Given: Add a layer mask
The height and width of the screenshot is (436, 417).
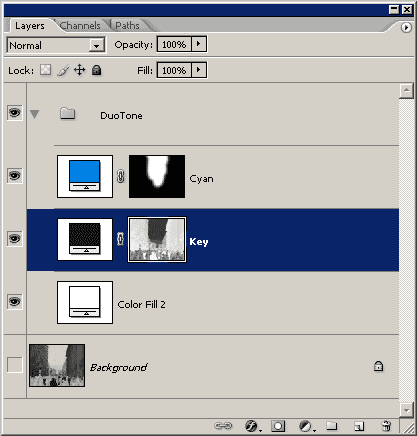Looking at the screenshot, I should click(x=278, y=426).
